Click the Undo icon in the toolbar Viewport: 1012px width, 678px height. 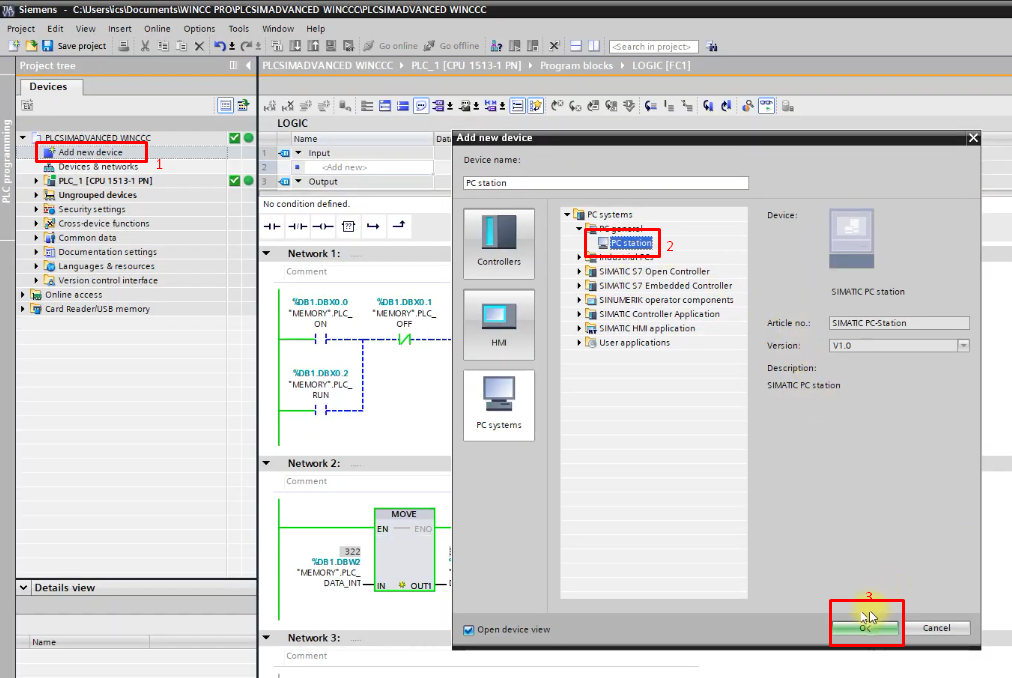tap(220, 46)
